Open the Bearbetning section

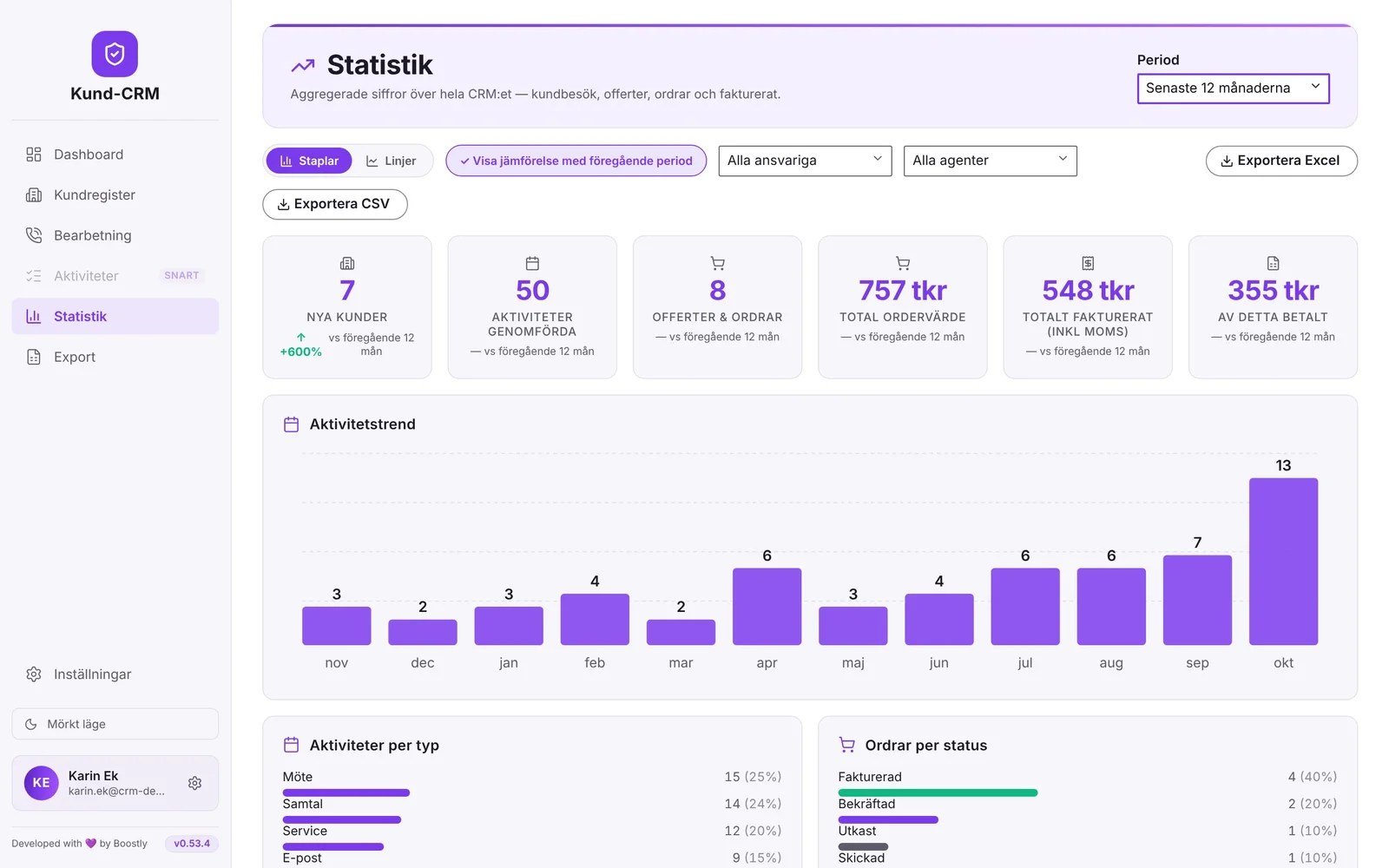click(115, 235)
